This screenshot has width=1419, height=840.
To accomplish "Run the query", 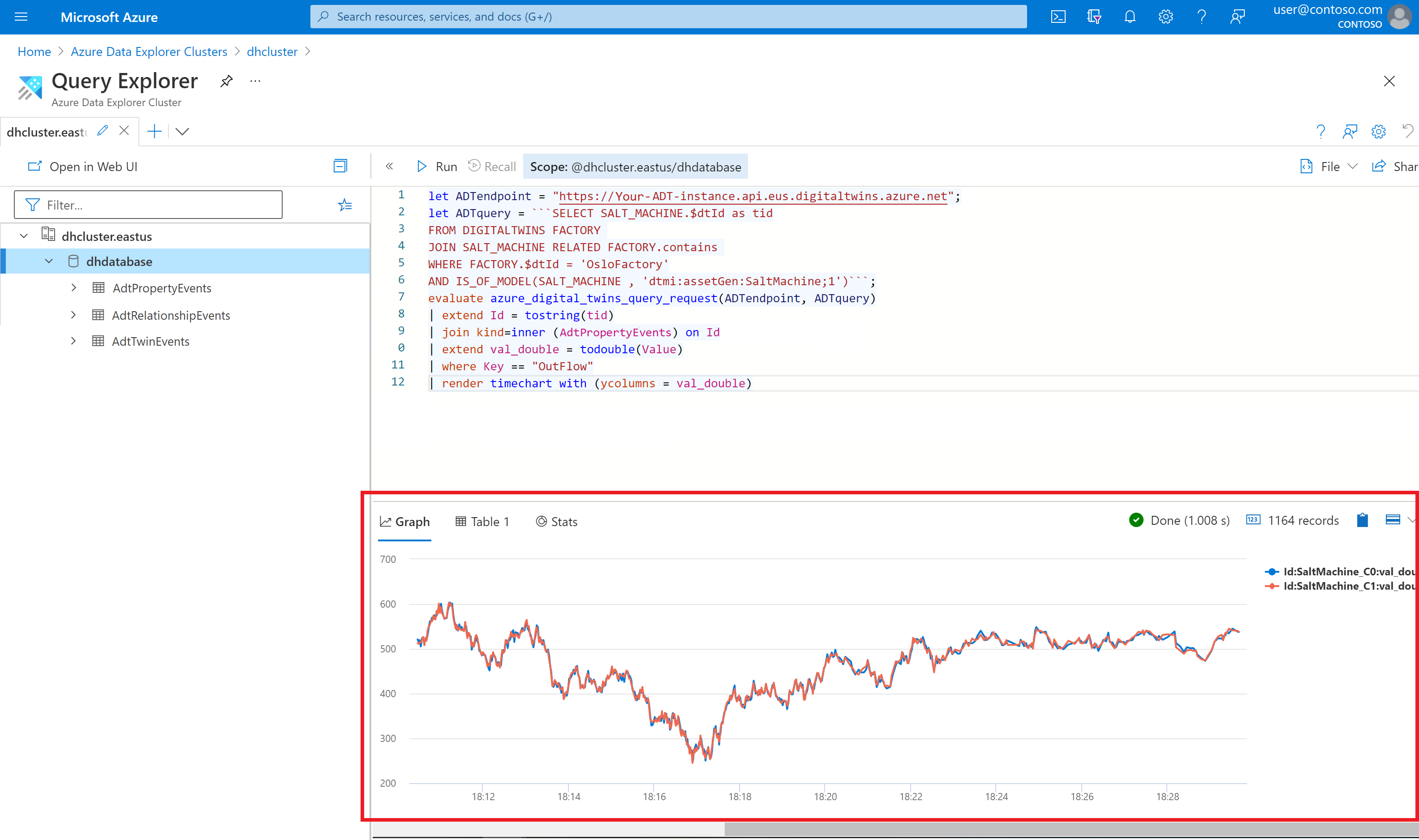I will (x=437, y=167).
